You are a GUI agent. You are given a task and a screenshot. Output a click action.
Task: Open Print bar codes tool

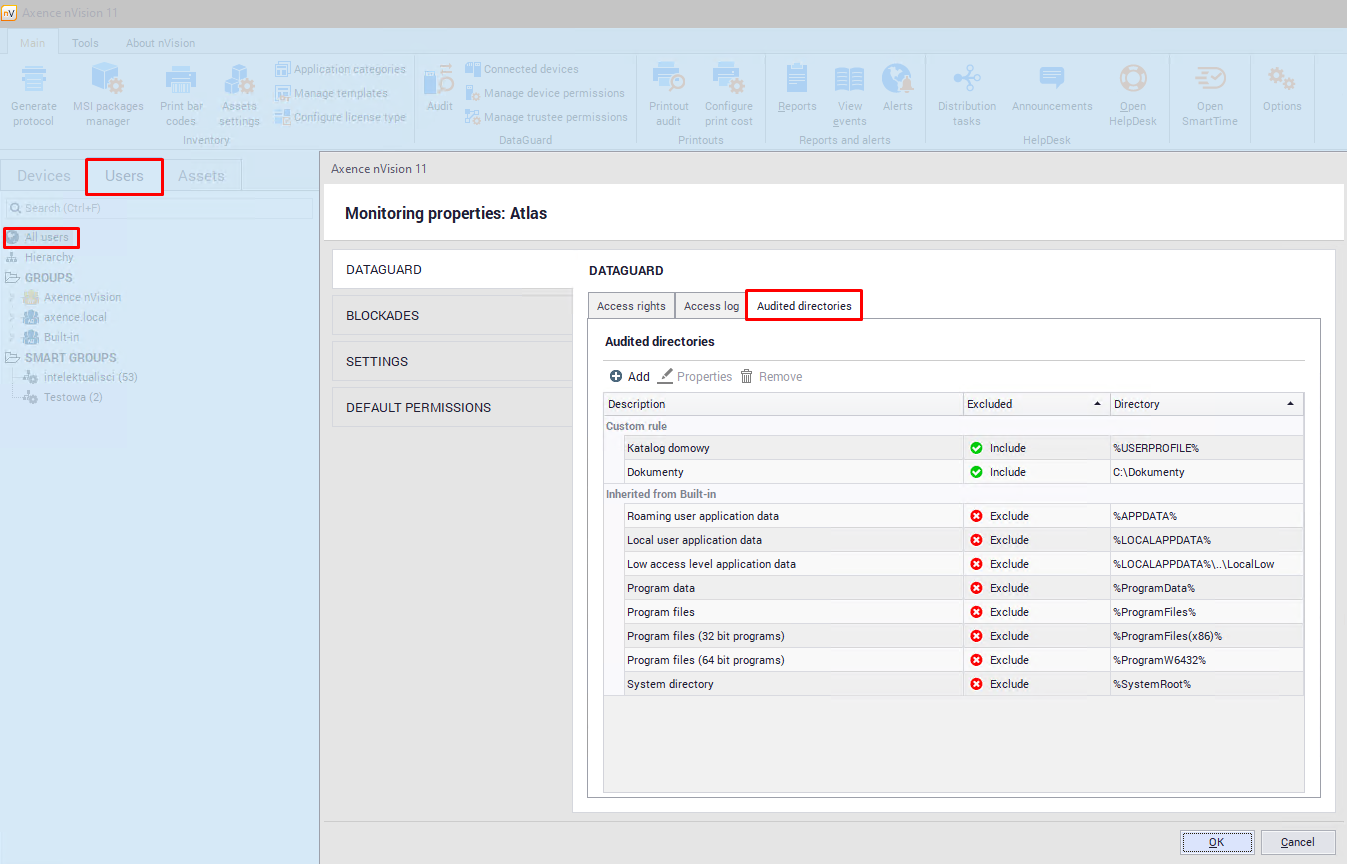point(181,80)
